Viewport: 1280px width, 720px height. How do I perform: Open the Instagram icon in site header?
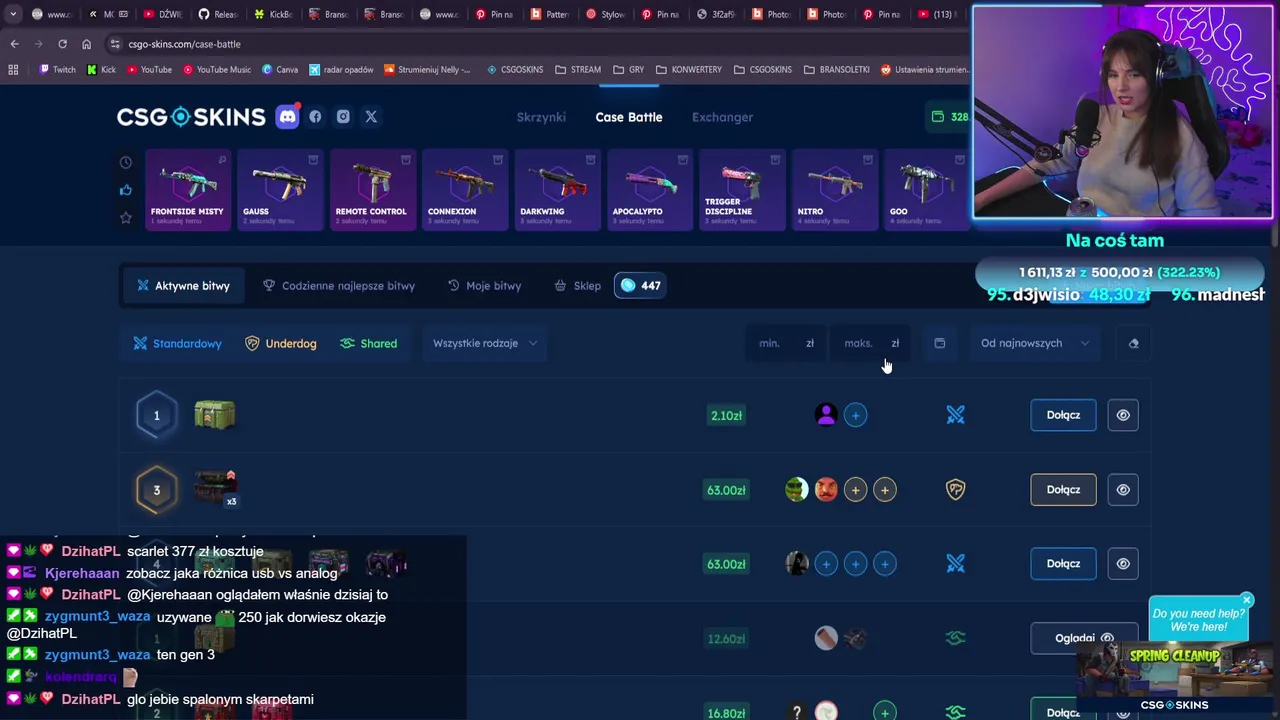[343, 117]
